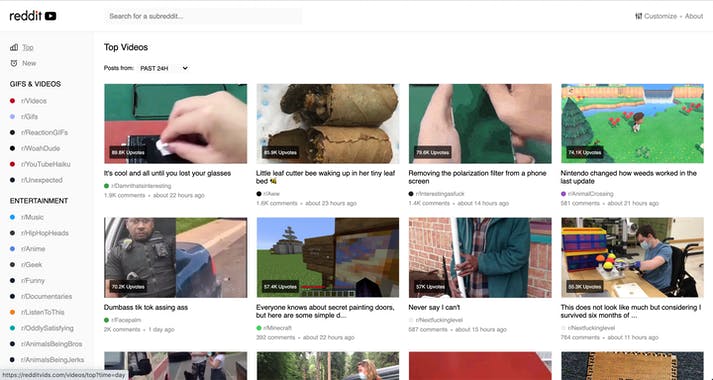Image resolution: width=713 pixels, height=380 pixels.
Task: Click "1.9K comments" under glasses video
Action: pos(125,195)
